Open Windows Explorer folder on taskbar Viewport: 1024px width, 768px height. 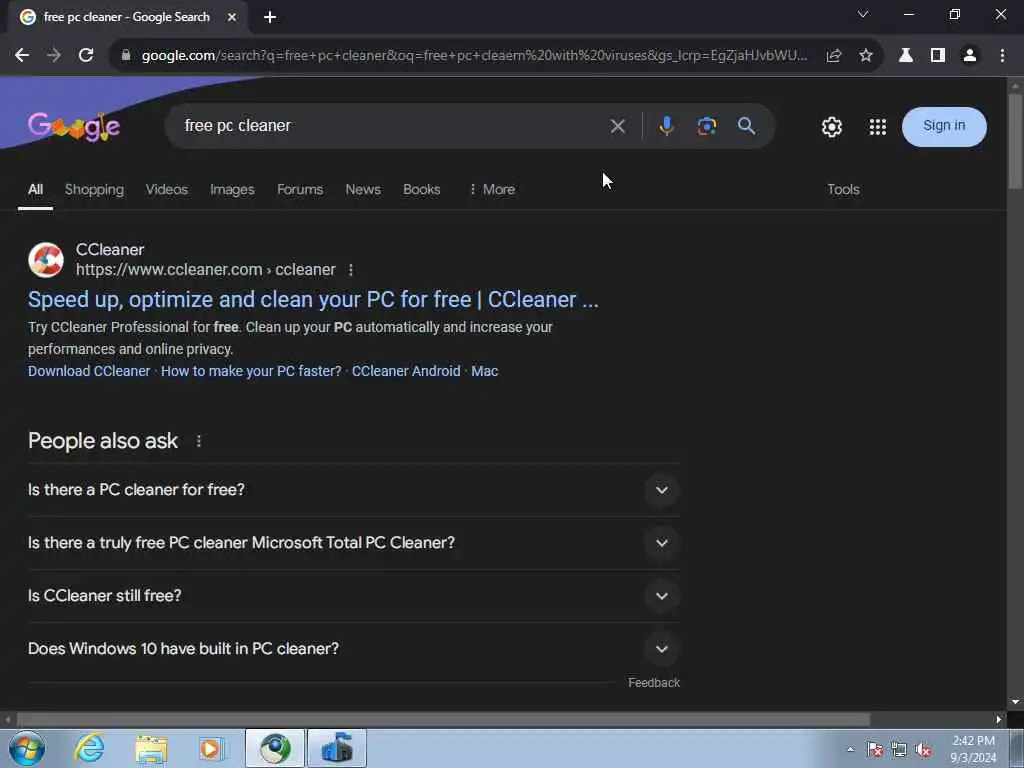(151, 748)
